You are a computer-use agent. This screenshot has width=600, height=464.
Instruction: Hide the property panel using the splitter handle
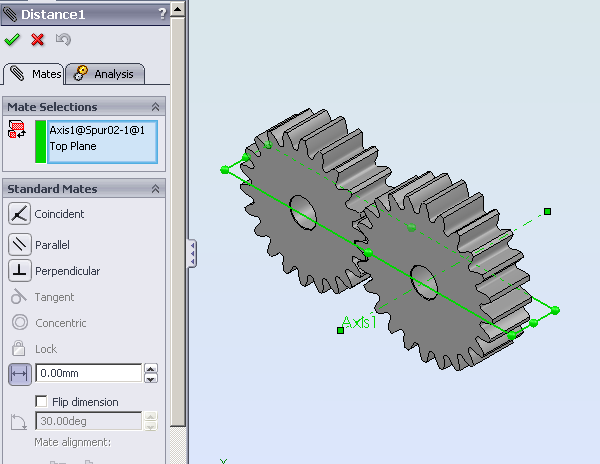(x=191, y=253)
